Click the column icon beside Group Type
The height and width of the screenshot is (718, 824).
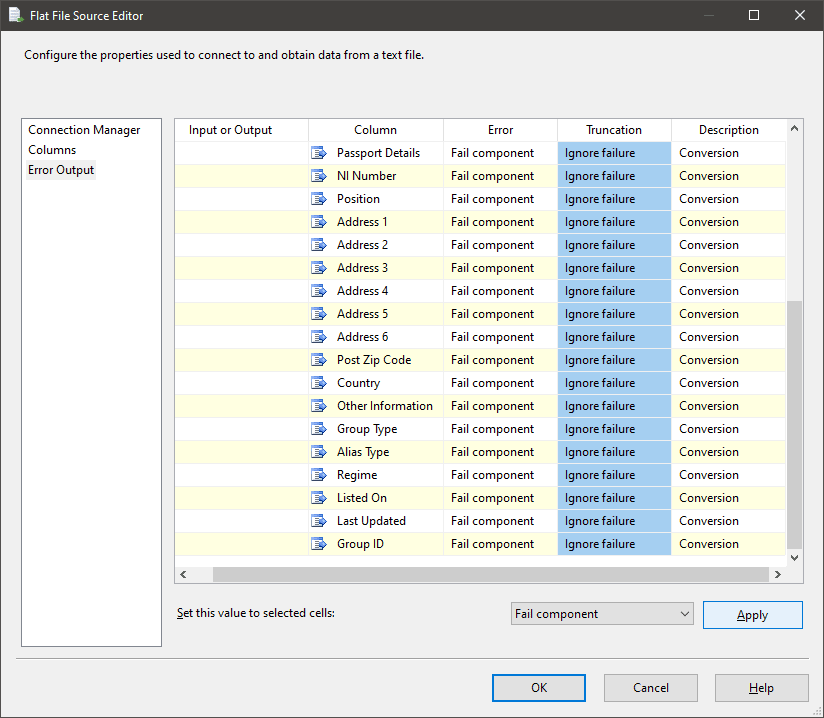(319, 429)
